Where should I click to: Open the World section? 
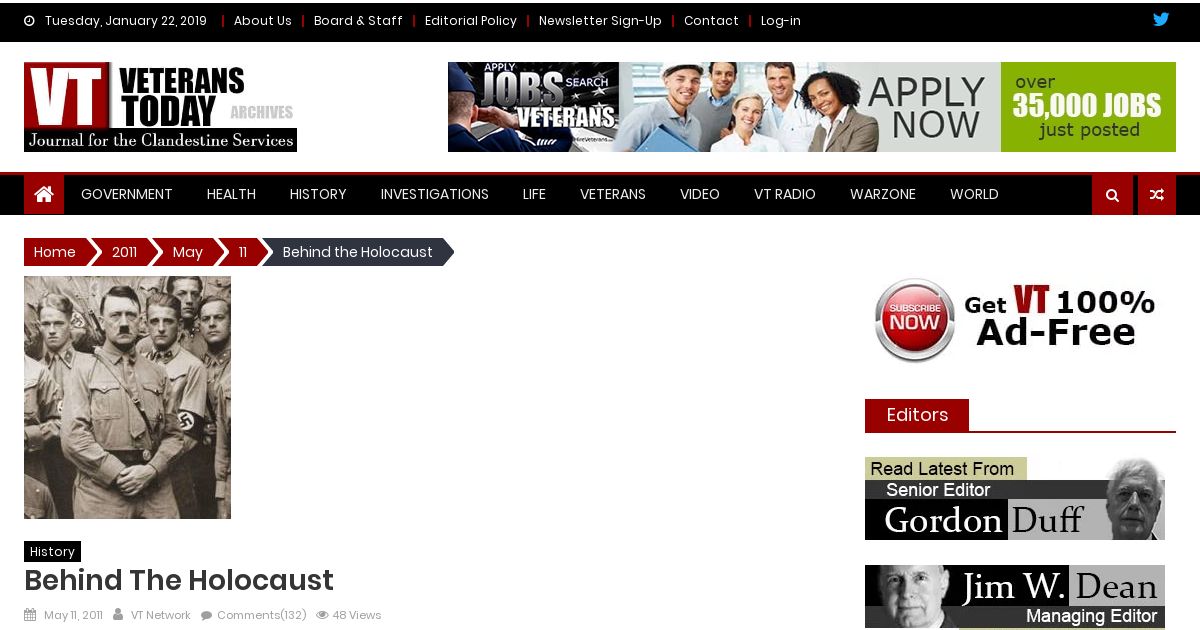pos(974,194)
